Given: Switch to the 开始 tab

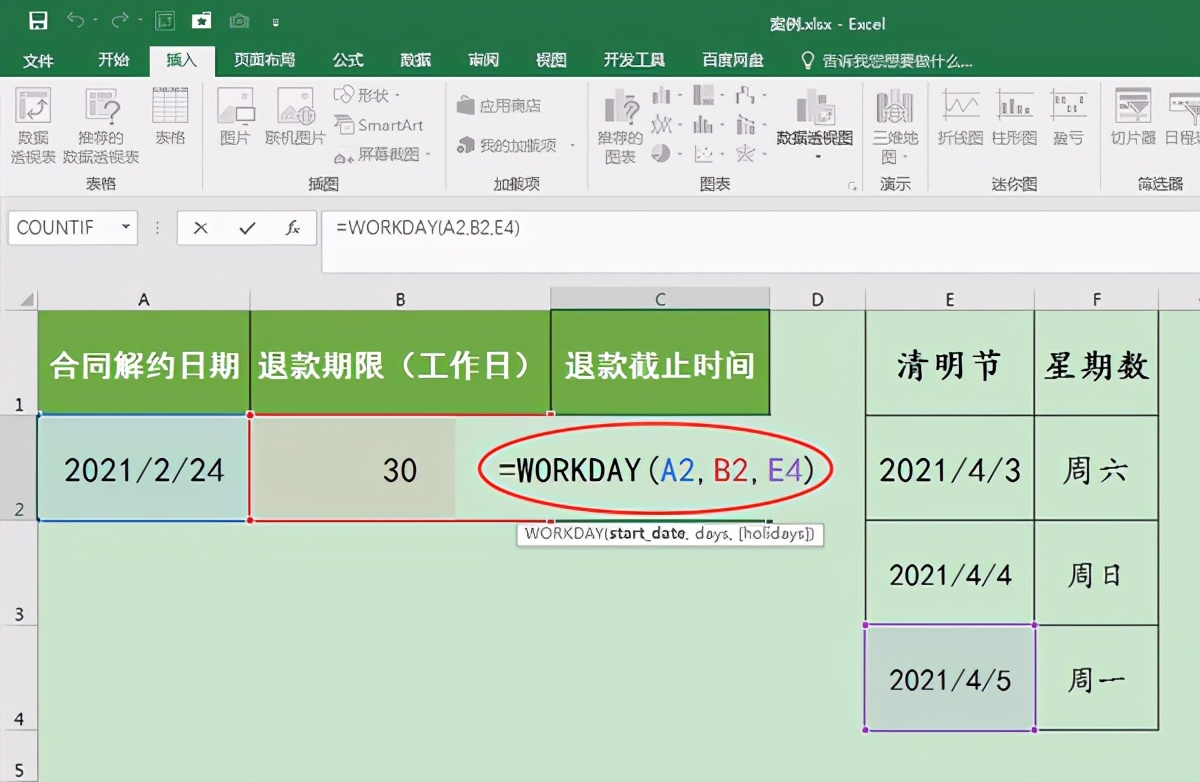Looking at the screenshot, I should click(x=113, y=60).
